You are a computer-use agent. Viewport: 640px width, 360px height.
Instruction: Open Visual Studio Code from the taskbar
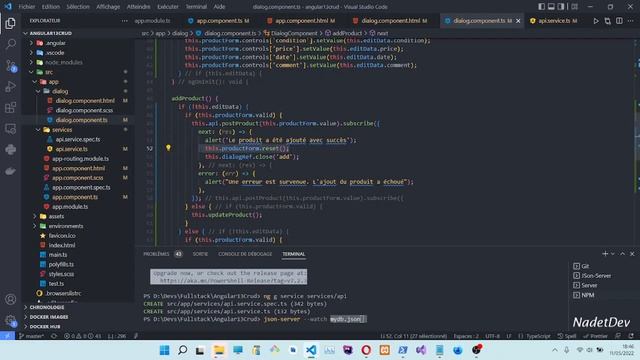coord(311,350)
